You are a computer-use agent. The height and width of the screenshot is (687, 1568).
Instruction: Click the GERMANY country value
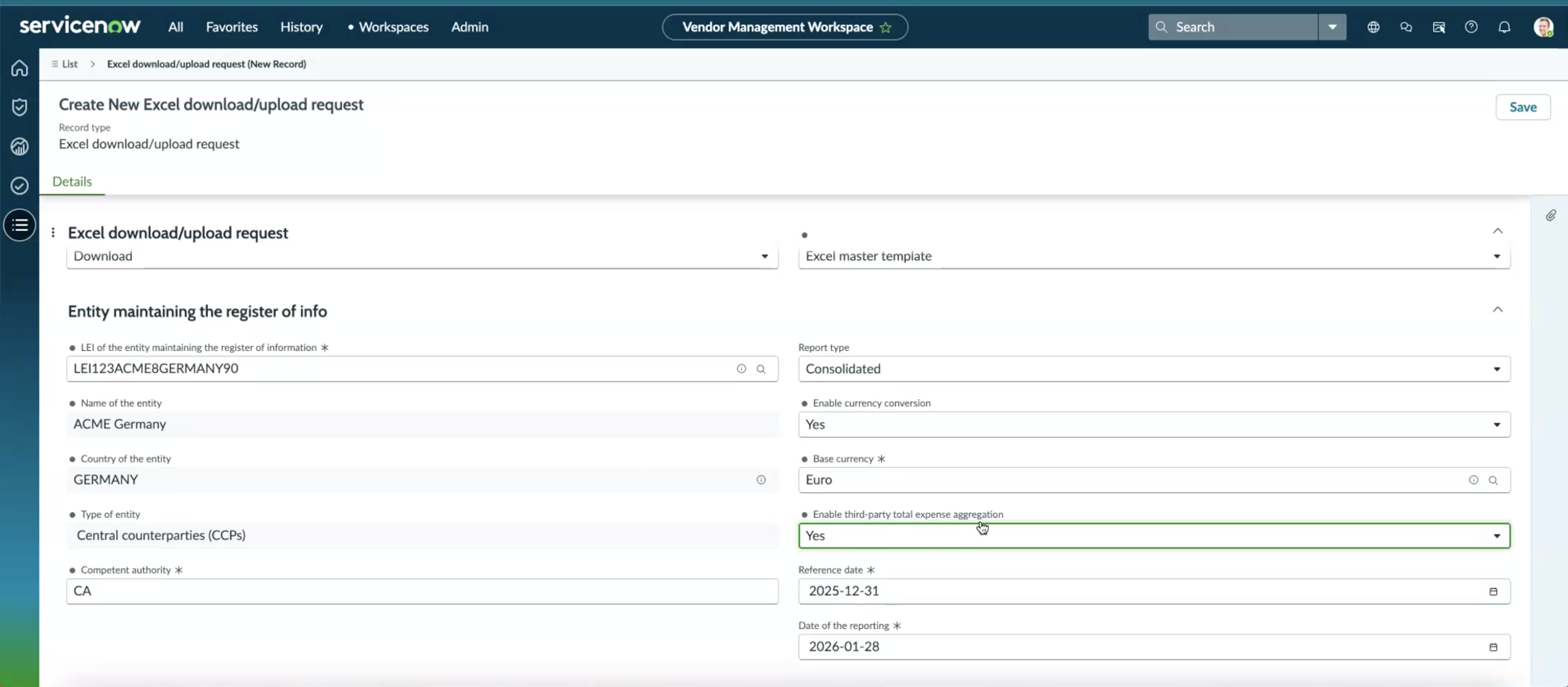[x=106, y=480]
